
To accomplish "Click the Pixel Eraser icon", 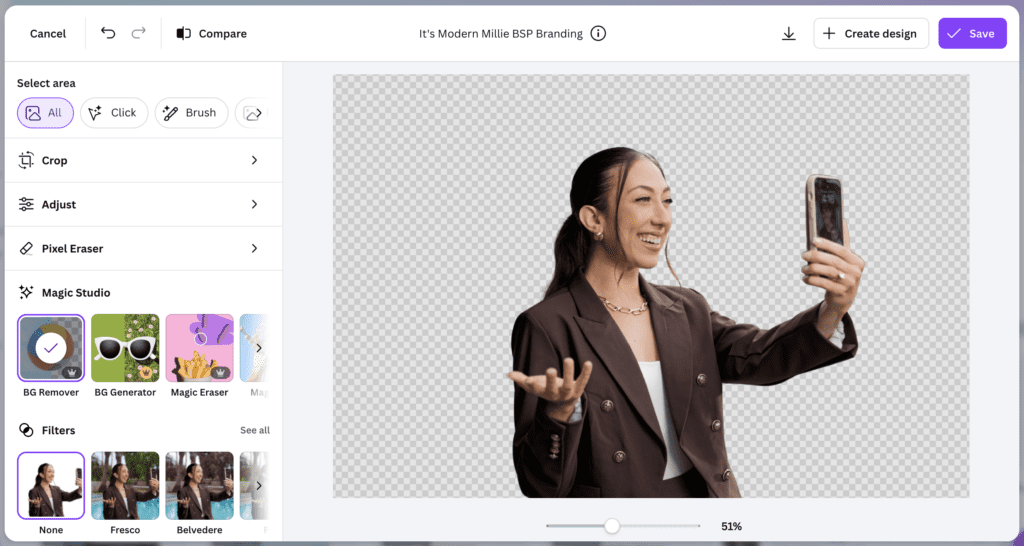I will pyautogui.click(x=26, y=248).
